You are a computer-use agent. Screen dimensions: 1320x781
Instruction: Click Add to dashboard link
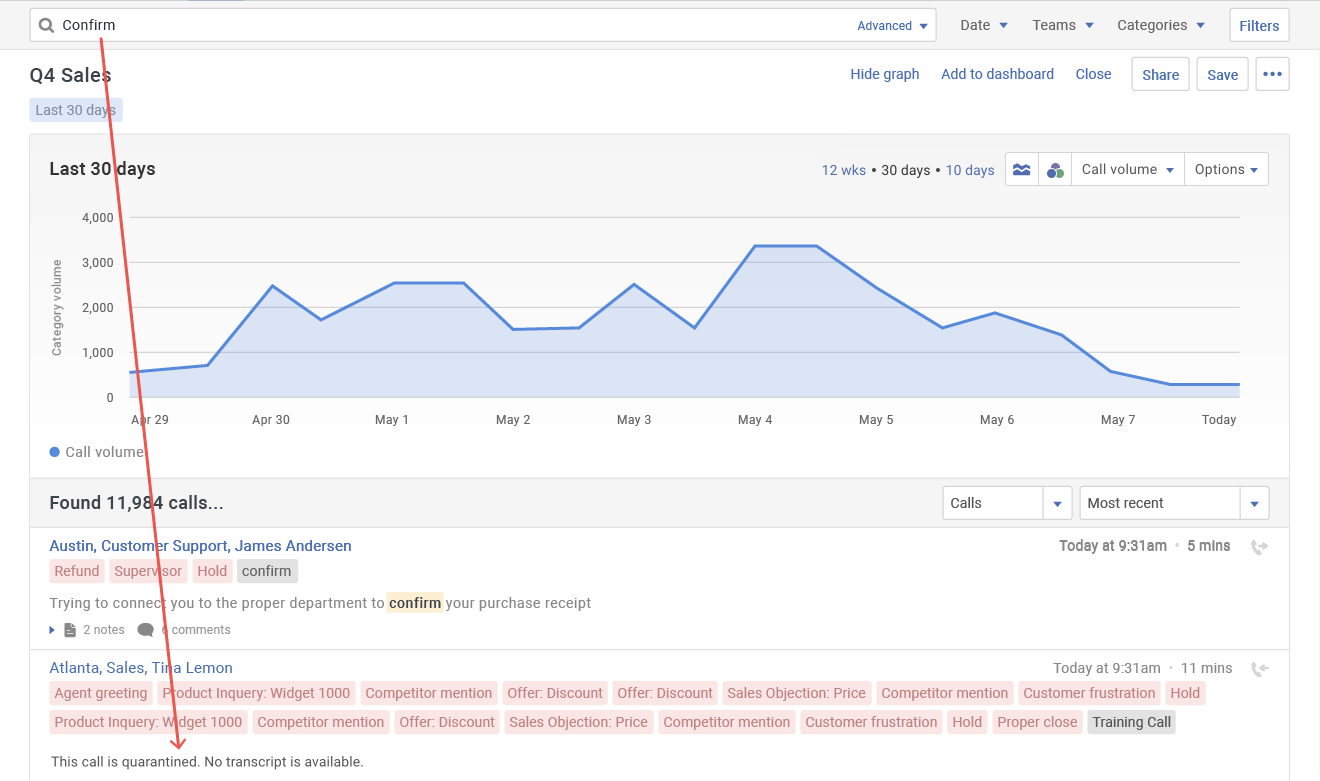pyautogui.click(x=997, y=74)
